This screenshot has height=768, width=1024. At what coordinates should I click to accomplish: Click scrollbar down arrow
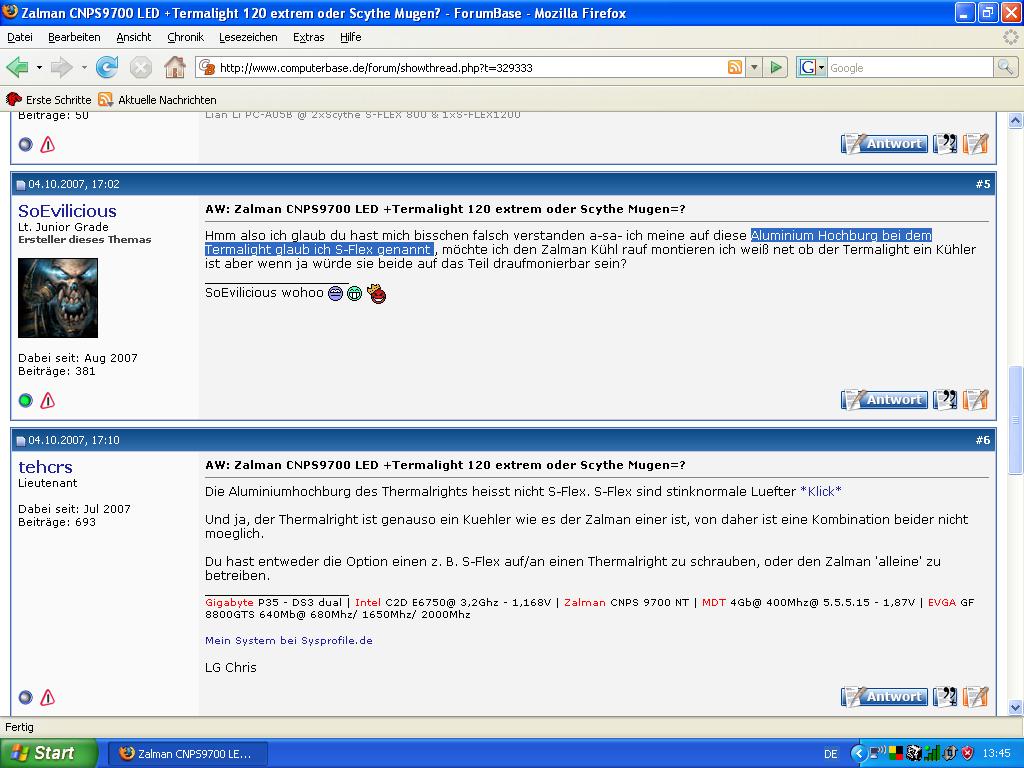click(x=1016, y=707)
